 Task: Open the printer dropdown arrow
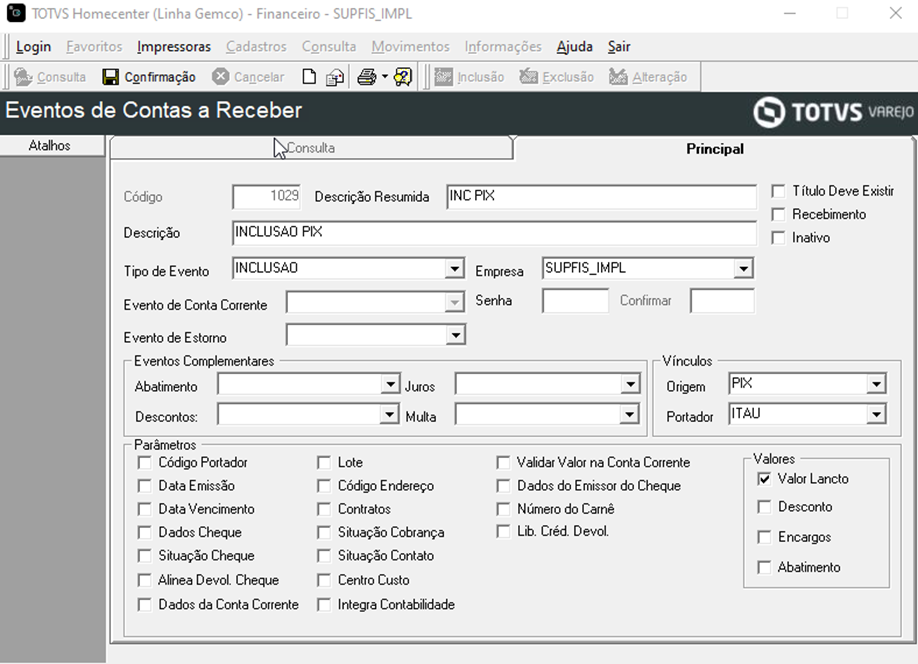coord(385,77)
